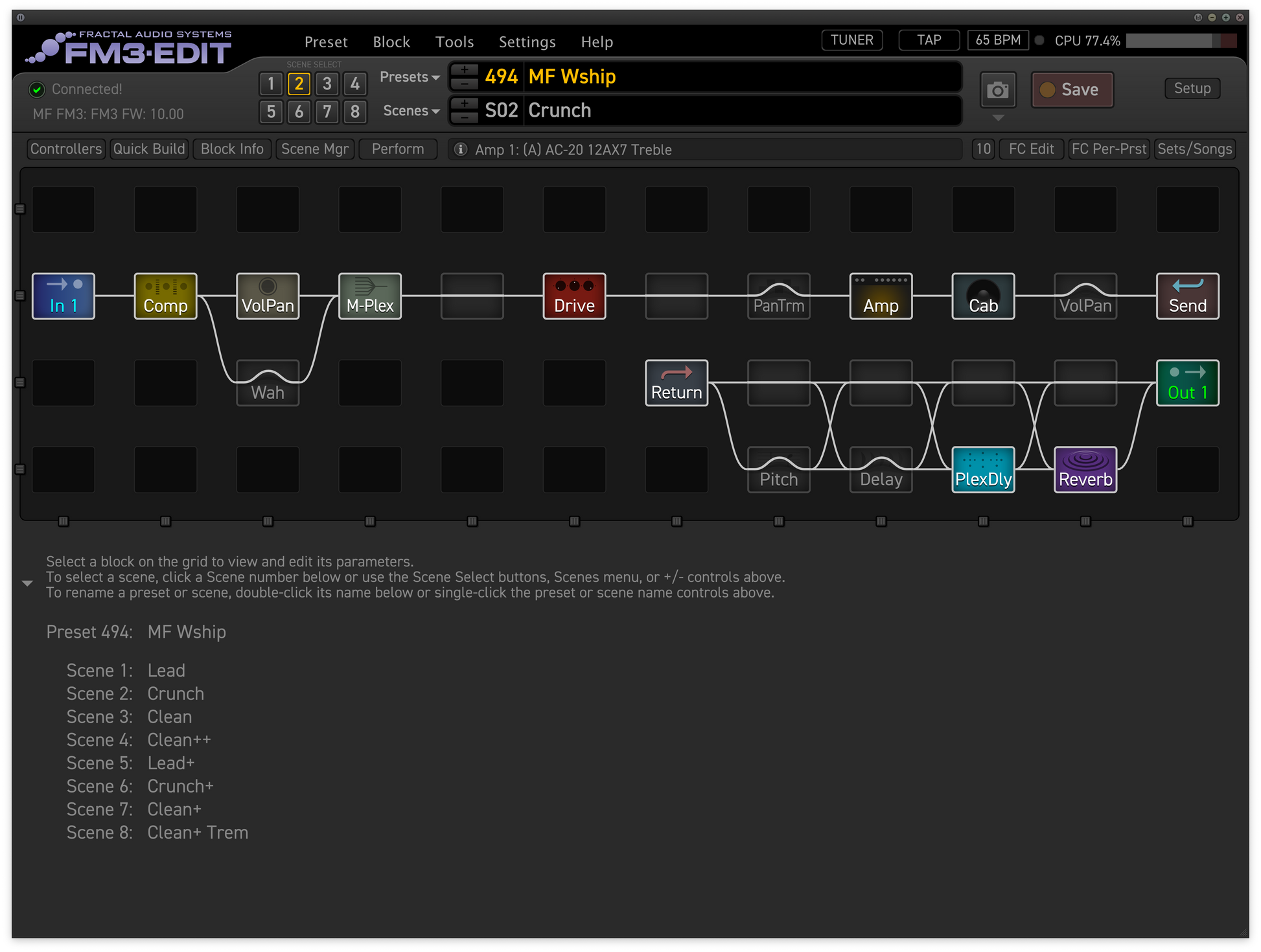
Task: Open the Reverb block
Action: click(1085, 470)
